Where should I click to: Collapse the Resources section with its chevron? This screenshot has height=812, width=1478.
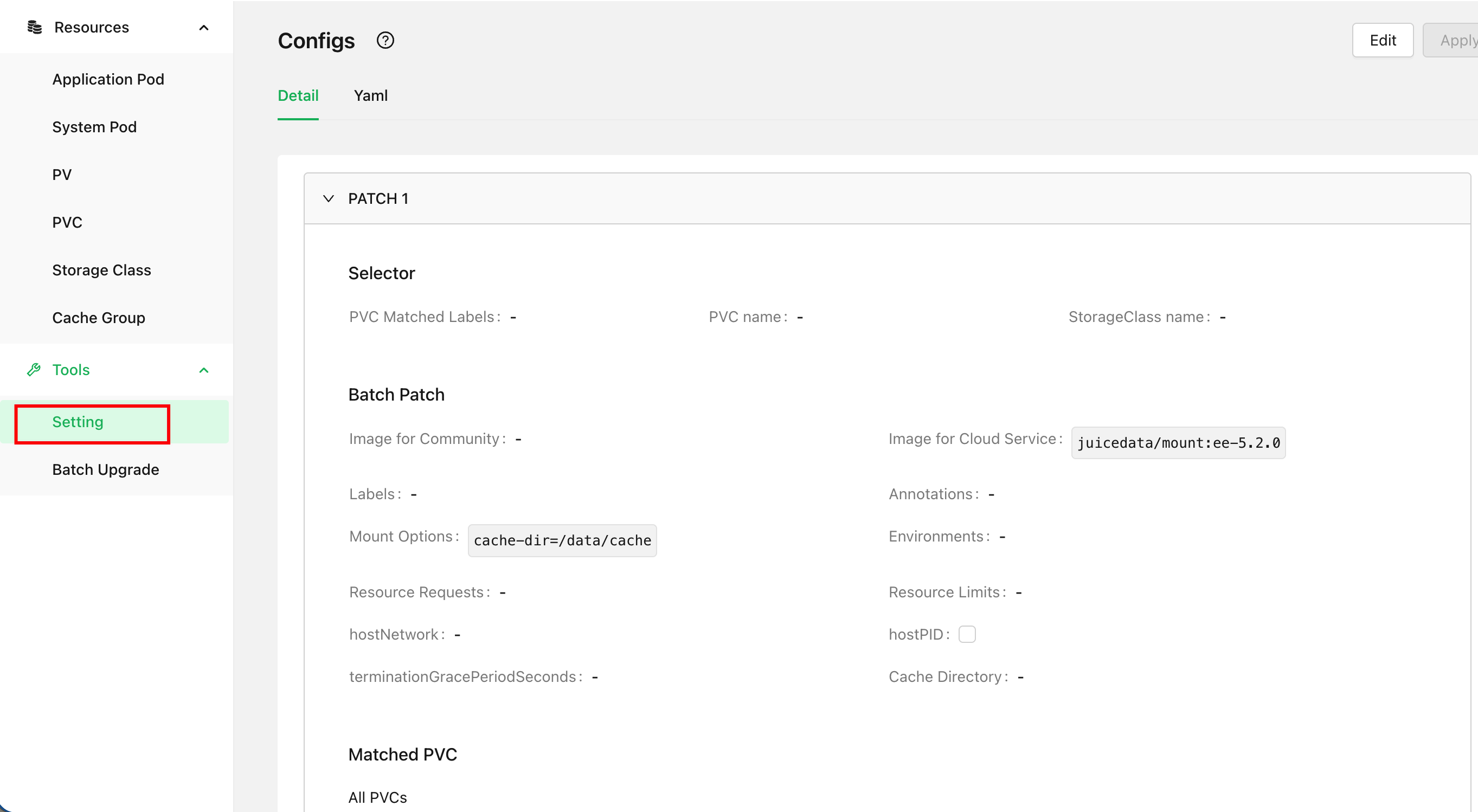coord(204,28)
